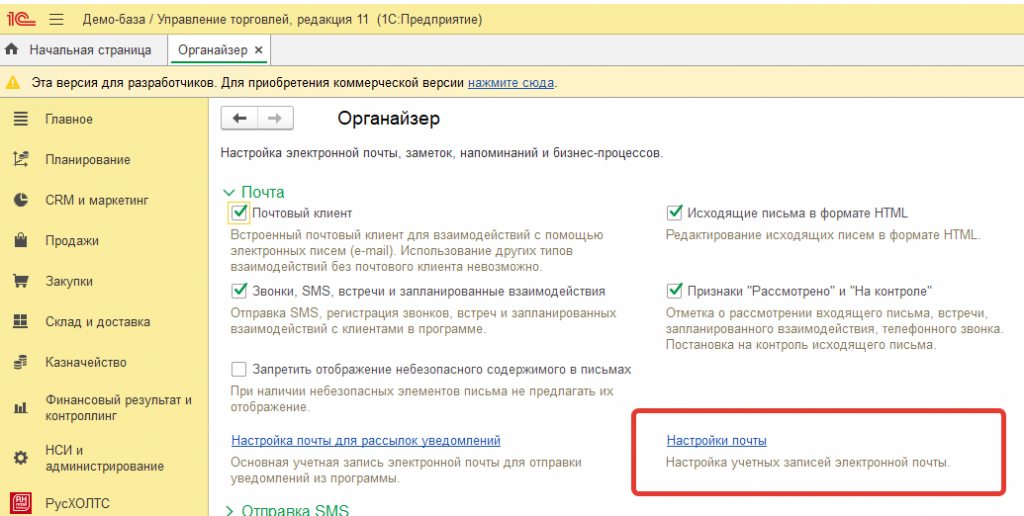
Task: Click the нажмите сюда link
Action: pos(511,83)
